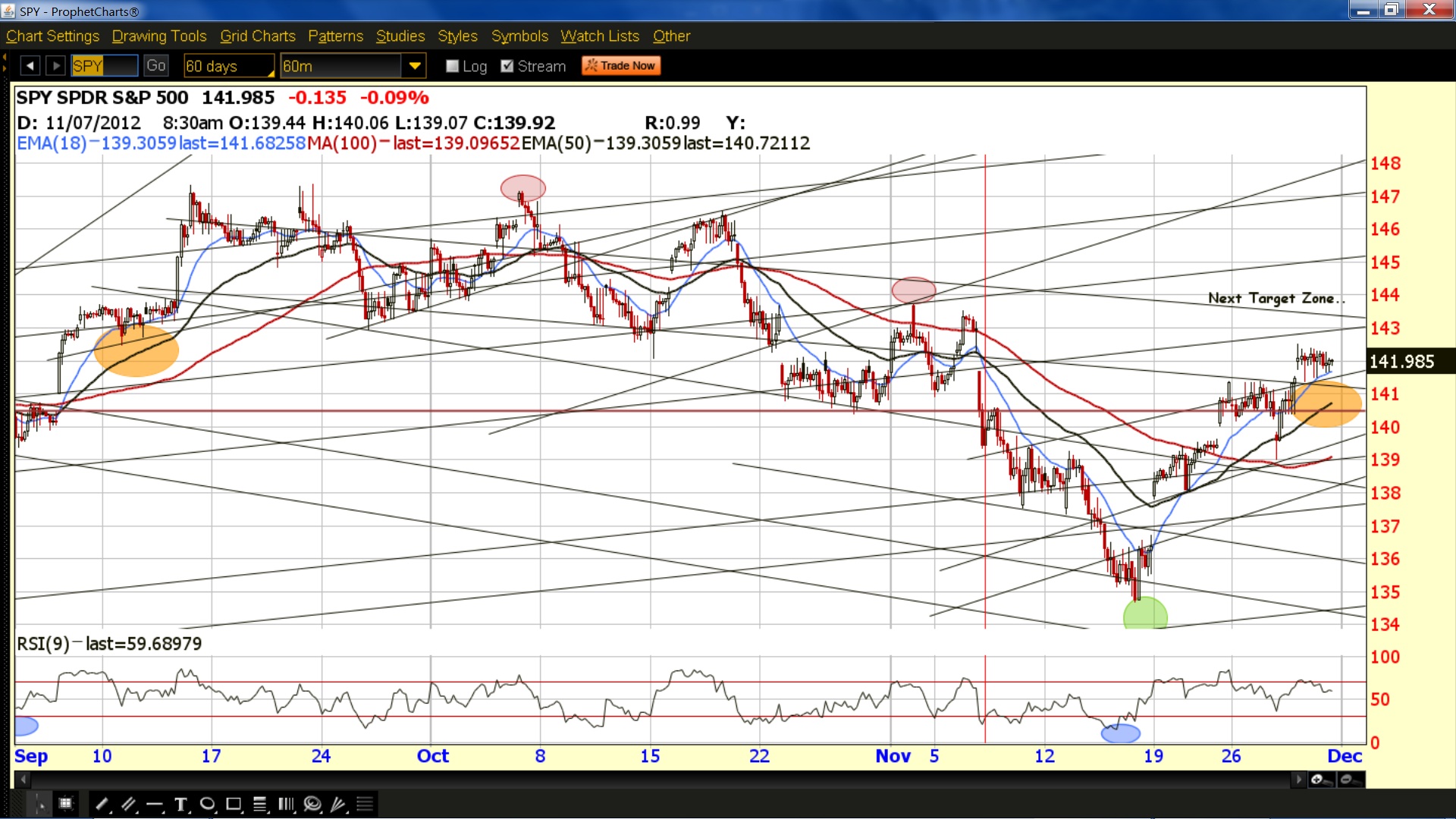Open the Drawing Tools menu

[159, 36]
